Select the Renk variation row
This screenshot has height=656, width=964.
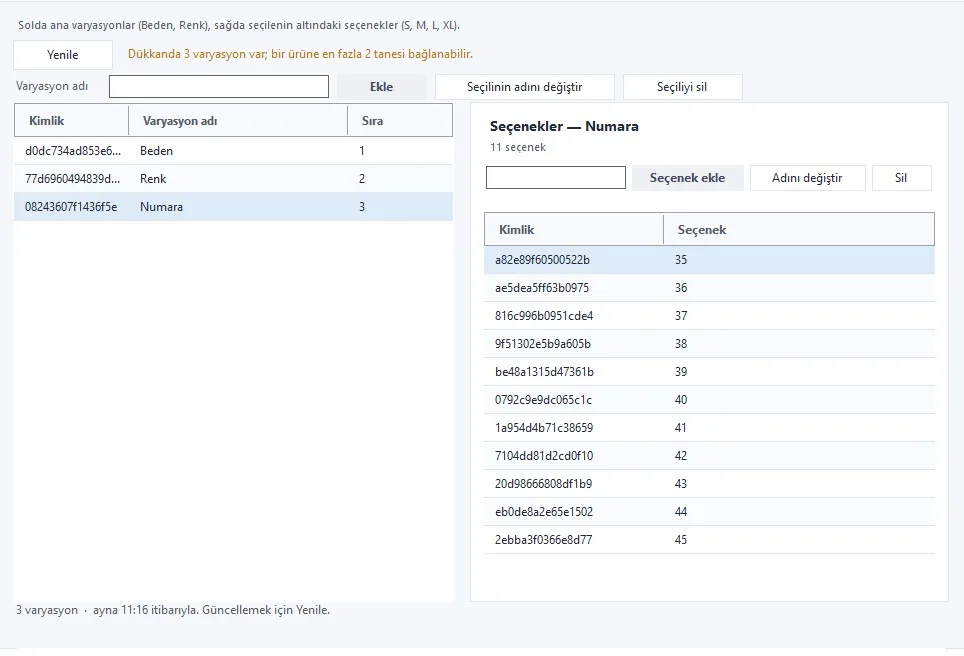point(234,179)
